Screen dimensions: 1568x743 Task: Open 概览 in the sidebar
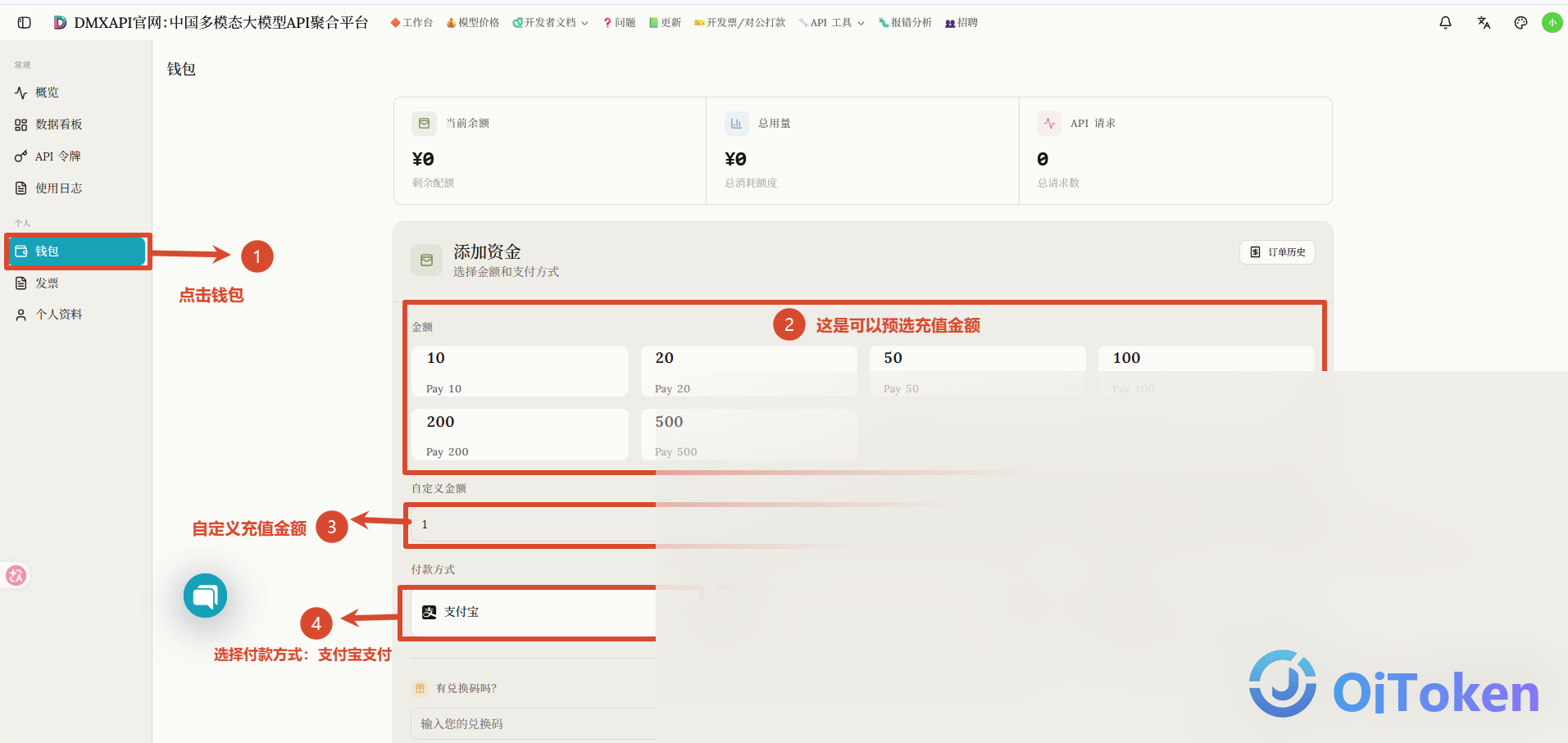(x=76, y=93)
